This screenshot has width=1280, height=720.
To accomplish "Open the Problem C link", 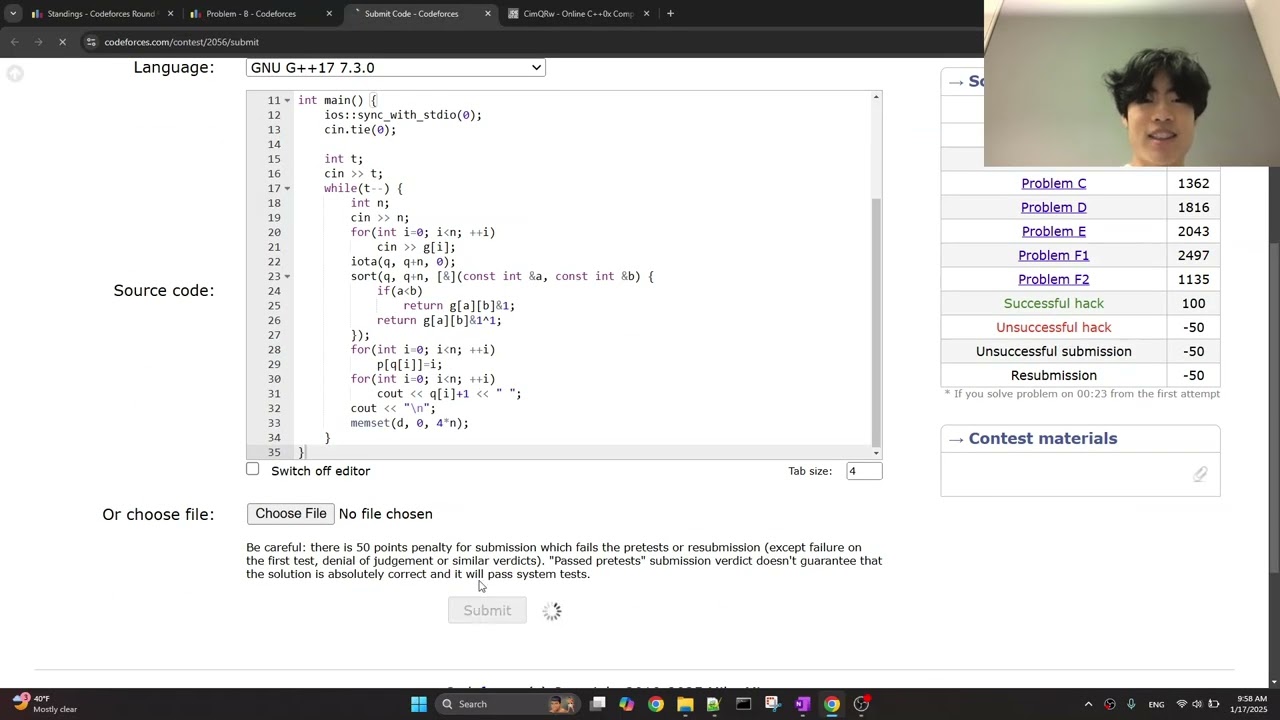I will [x=1053, y=183].
